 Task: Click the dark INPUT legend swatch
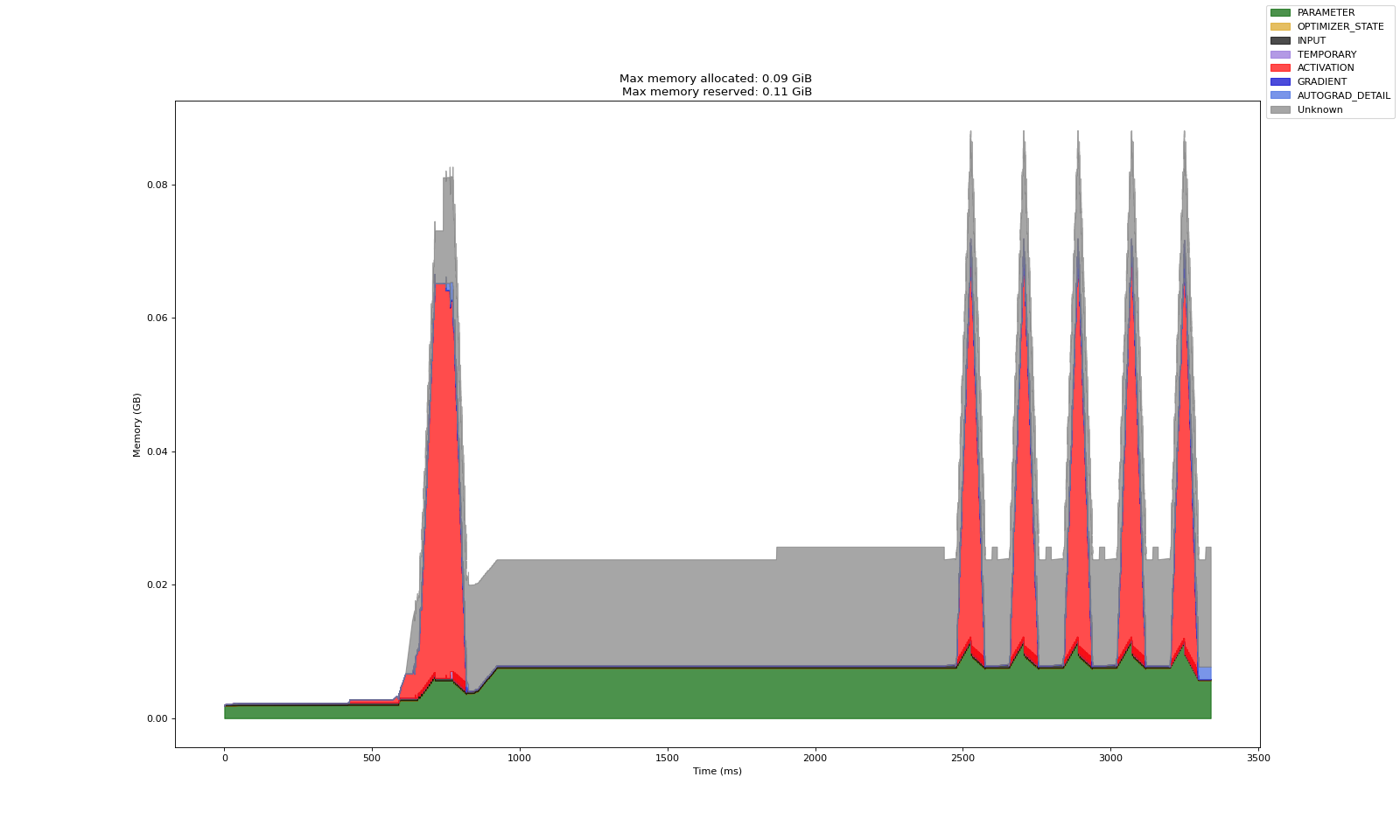[x=1280, y=40]
